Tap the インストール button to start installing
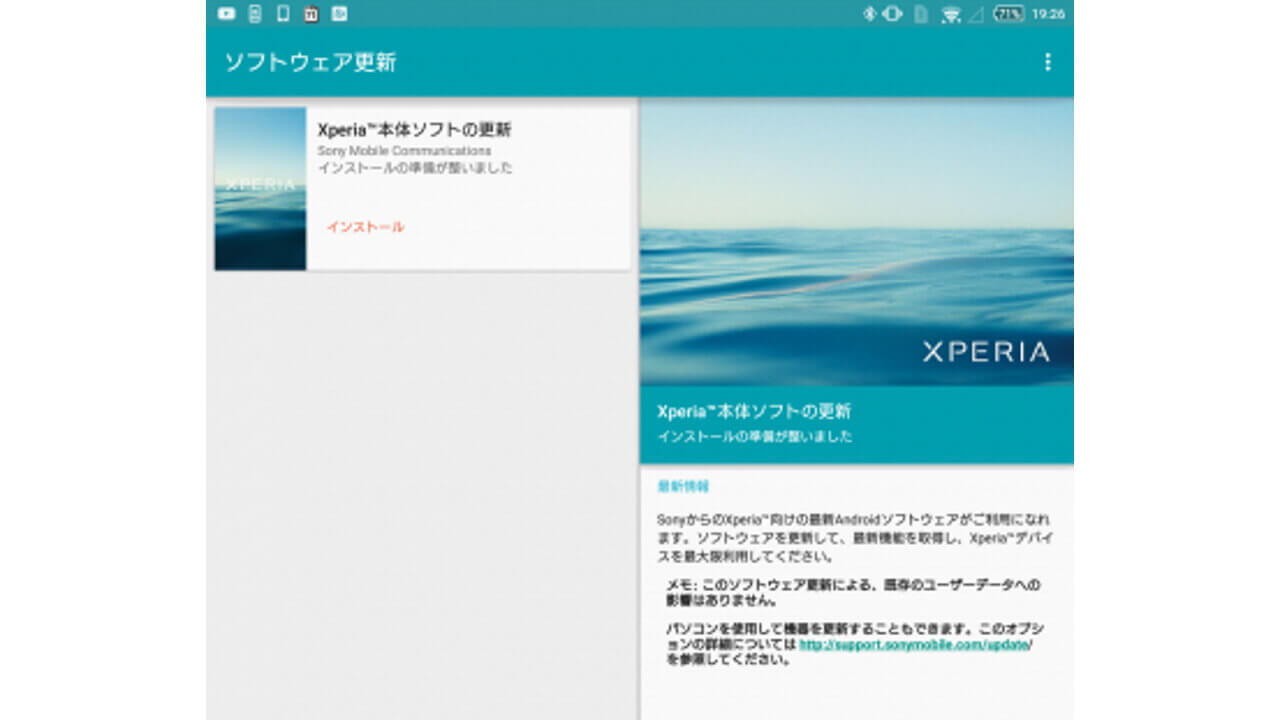The image size is (1280, 720). point(365,227)
